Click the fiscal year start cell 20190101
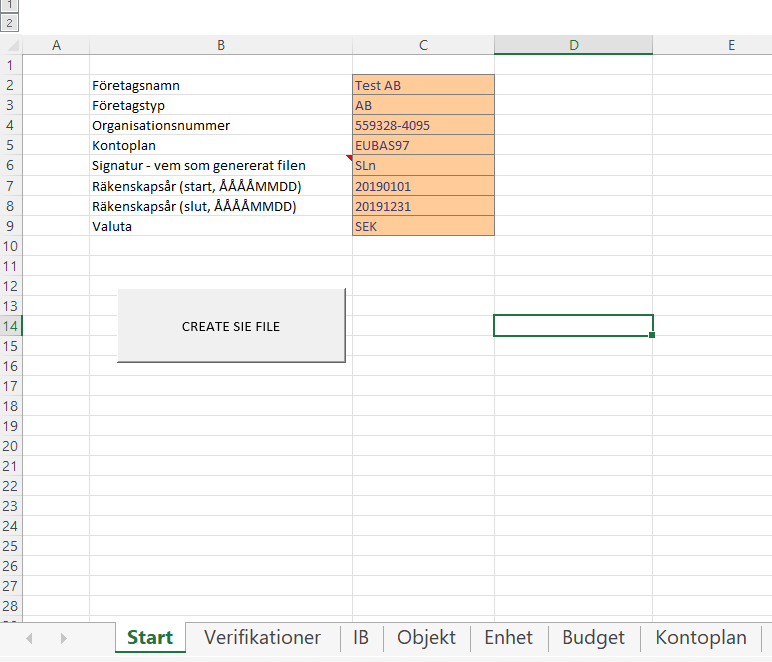 (x=423, y=186)
